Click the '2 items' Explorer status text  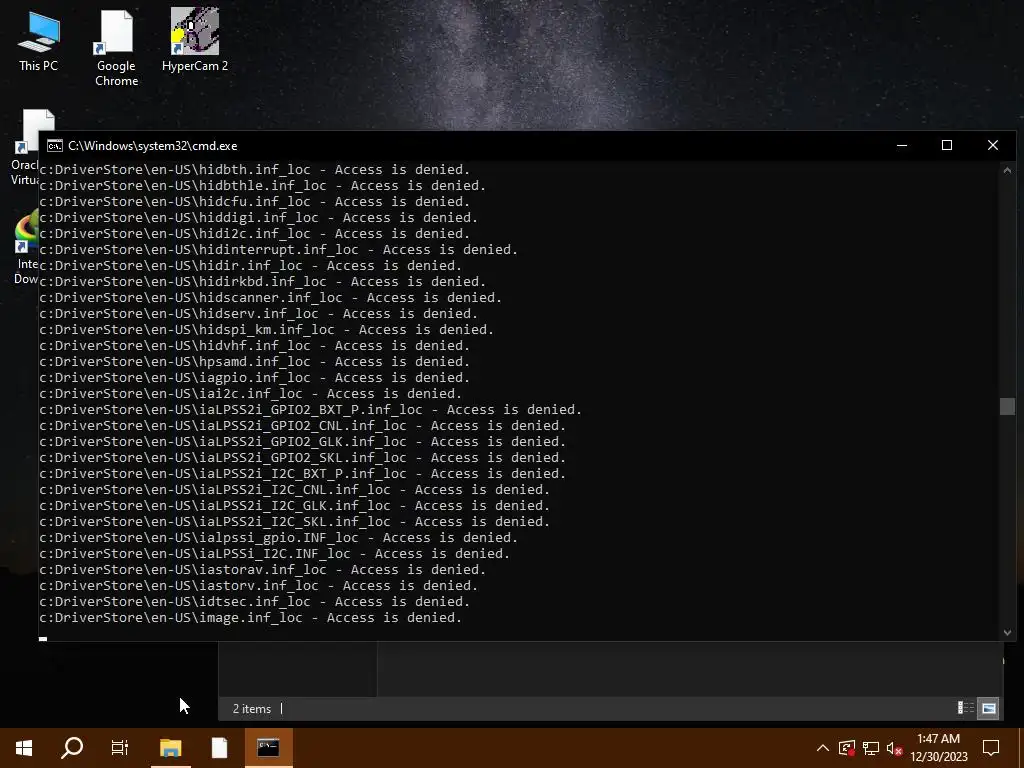click(x=252, y=709)
